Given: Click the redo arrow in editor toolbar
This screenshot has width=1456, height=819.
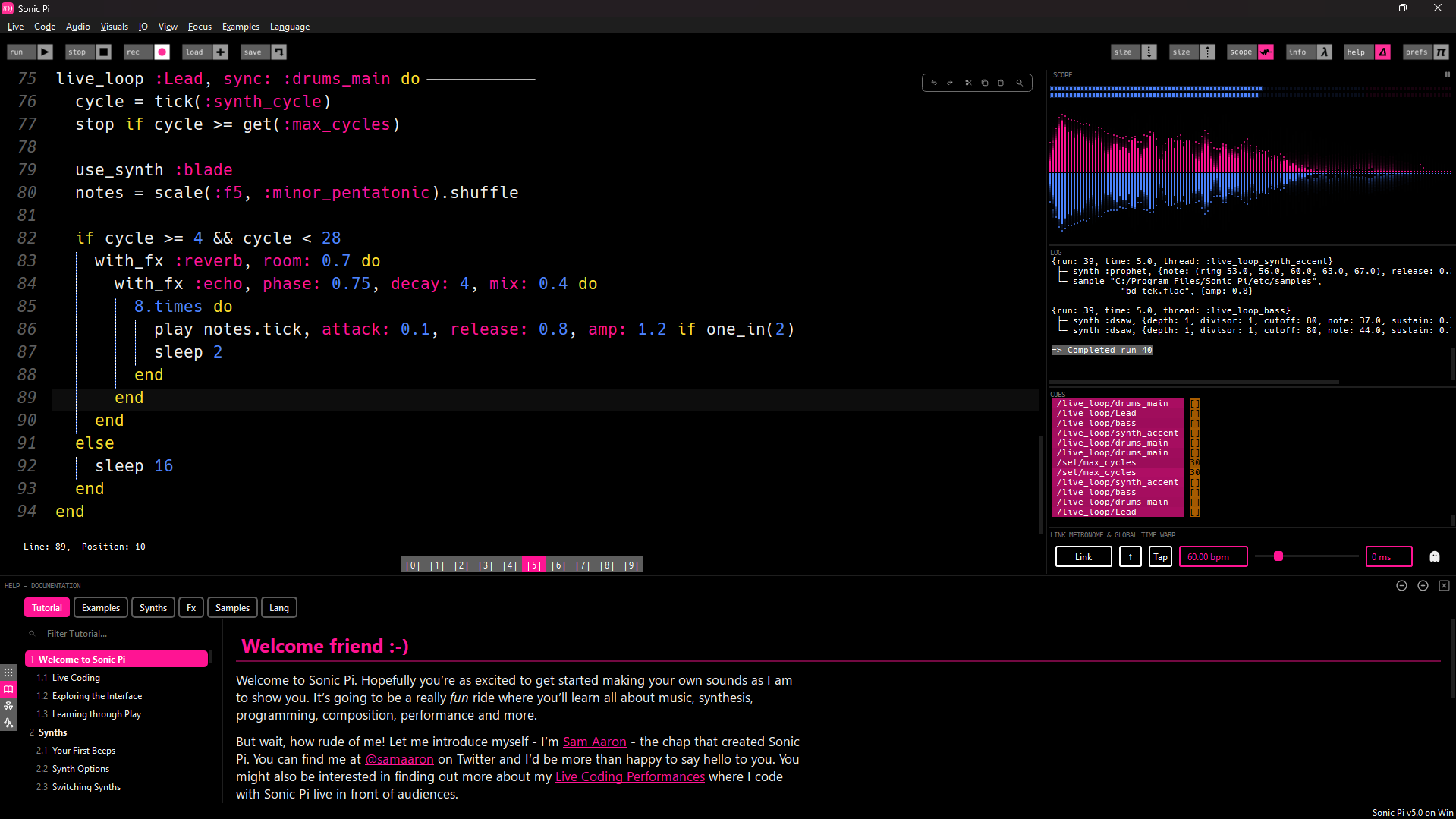Looking at the screenshot, I should coord(950,83).
